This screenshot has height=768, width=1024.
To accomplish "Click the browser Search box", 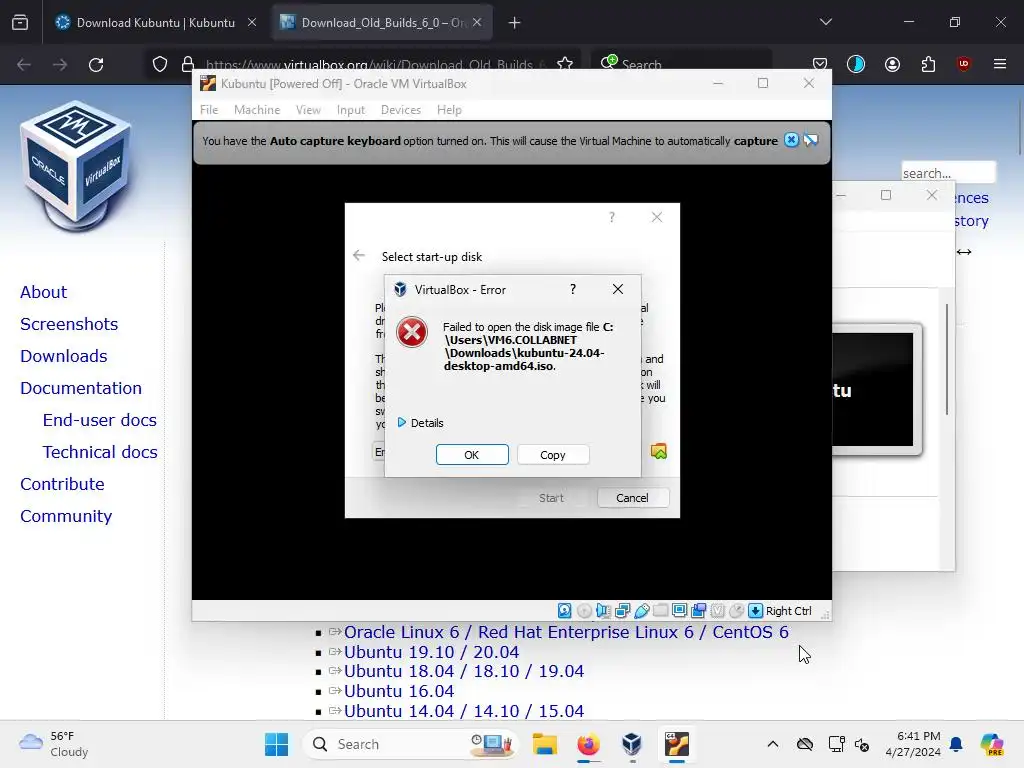I will coord(681,65).
